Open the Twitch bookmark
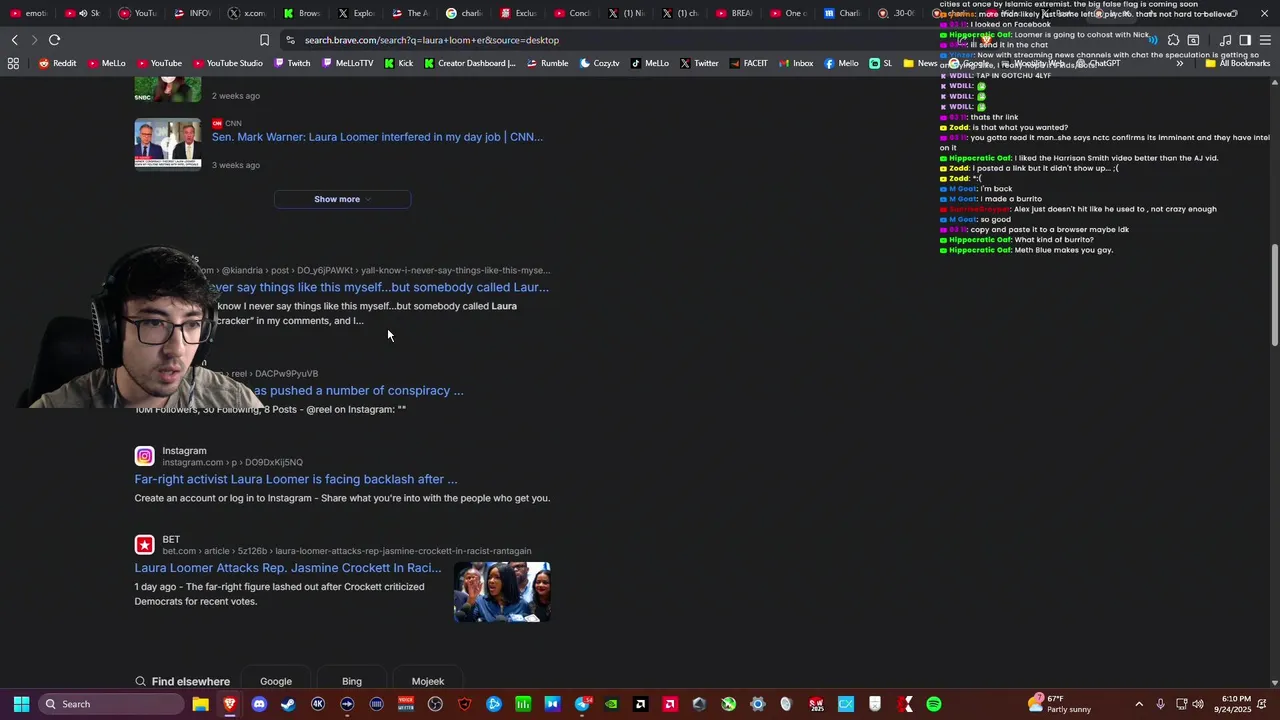 point(292,63)
